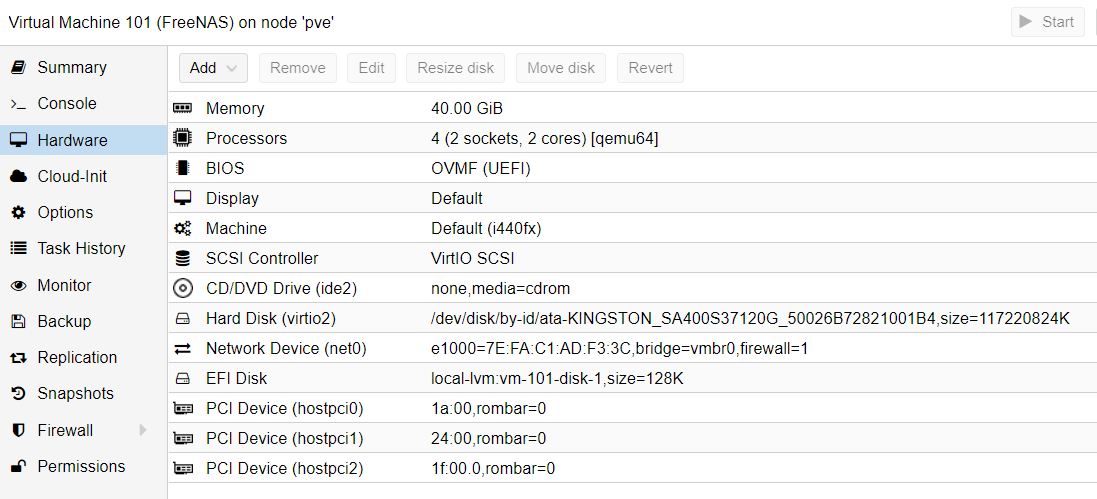1097x499 pixels.
Task: Click the Console terminal icon
Action: [18, 104]
